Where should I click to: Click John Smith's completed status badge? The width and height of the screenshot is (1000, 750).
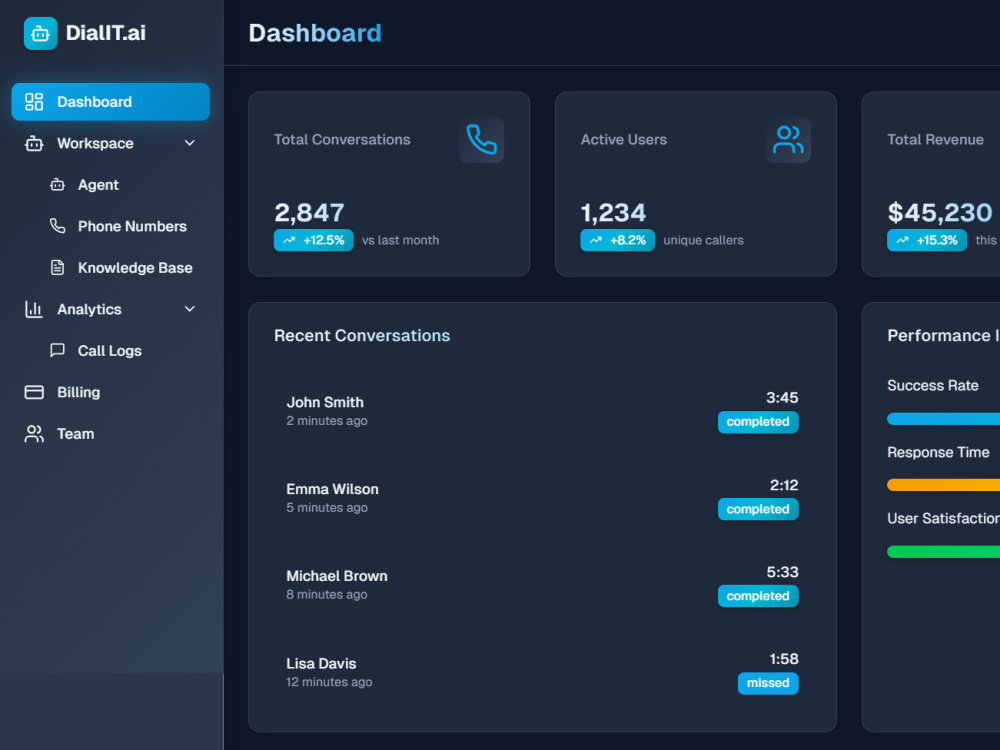(758, 422)
